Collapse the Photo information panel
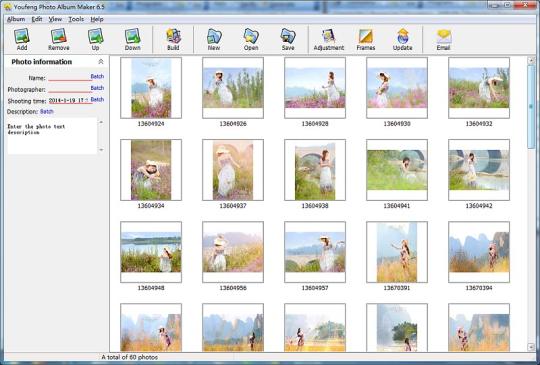 coord(101,62)
